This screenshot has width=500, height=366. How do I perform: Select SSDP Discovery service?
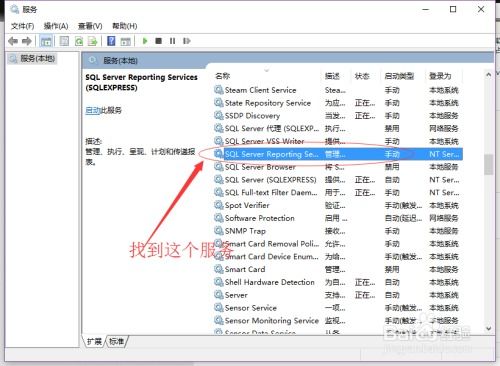point(338,116)
